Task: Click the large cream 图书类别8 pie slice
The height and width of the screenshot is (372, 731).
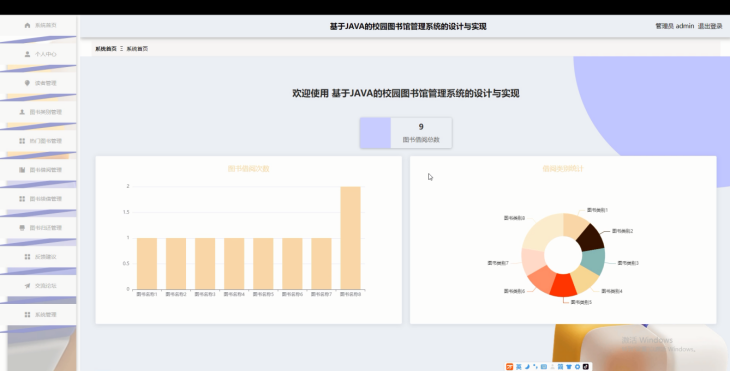Action: coord(542,231)
